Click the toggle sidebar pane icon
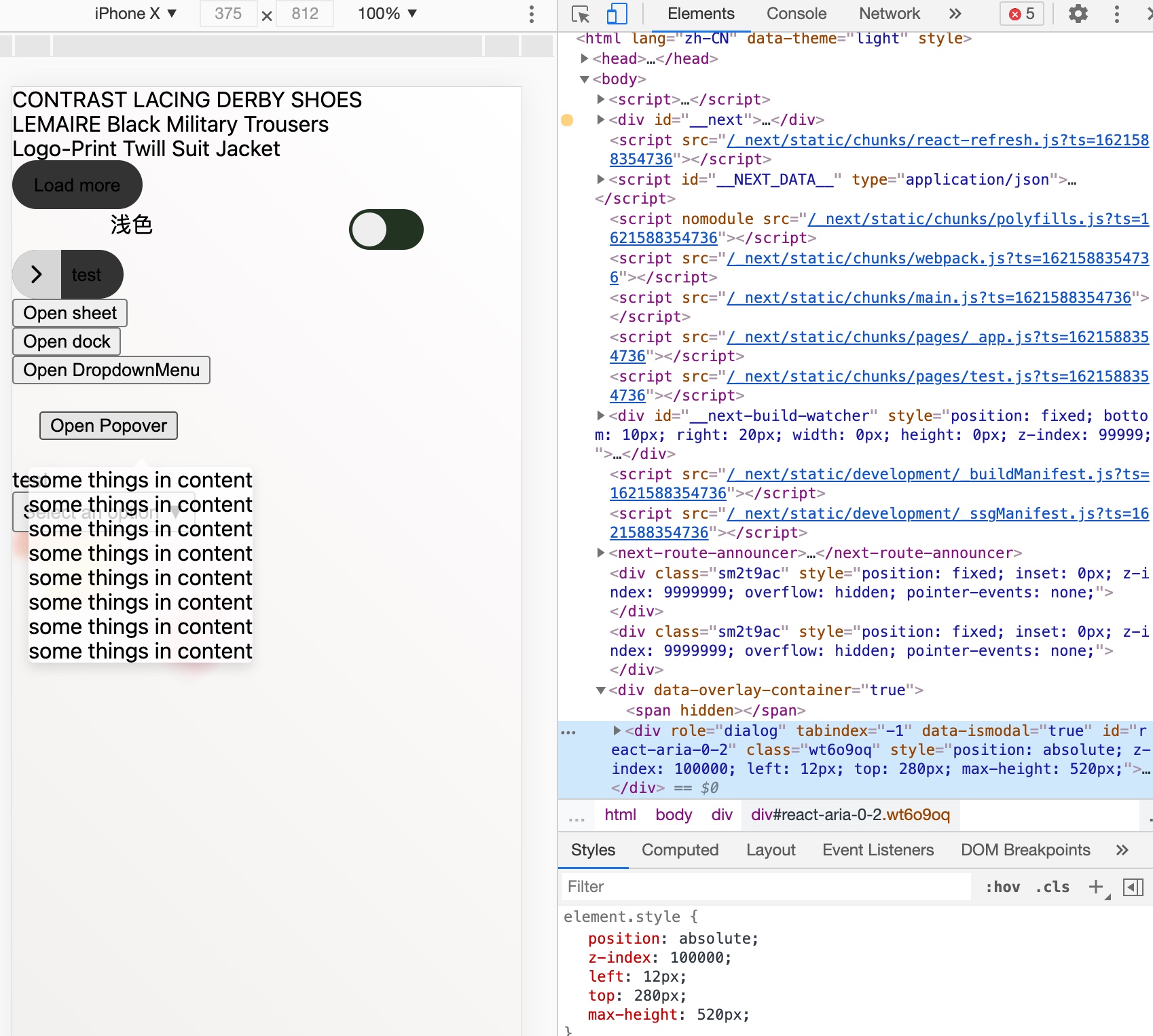 click(1131, 886)
